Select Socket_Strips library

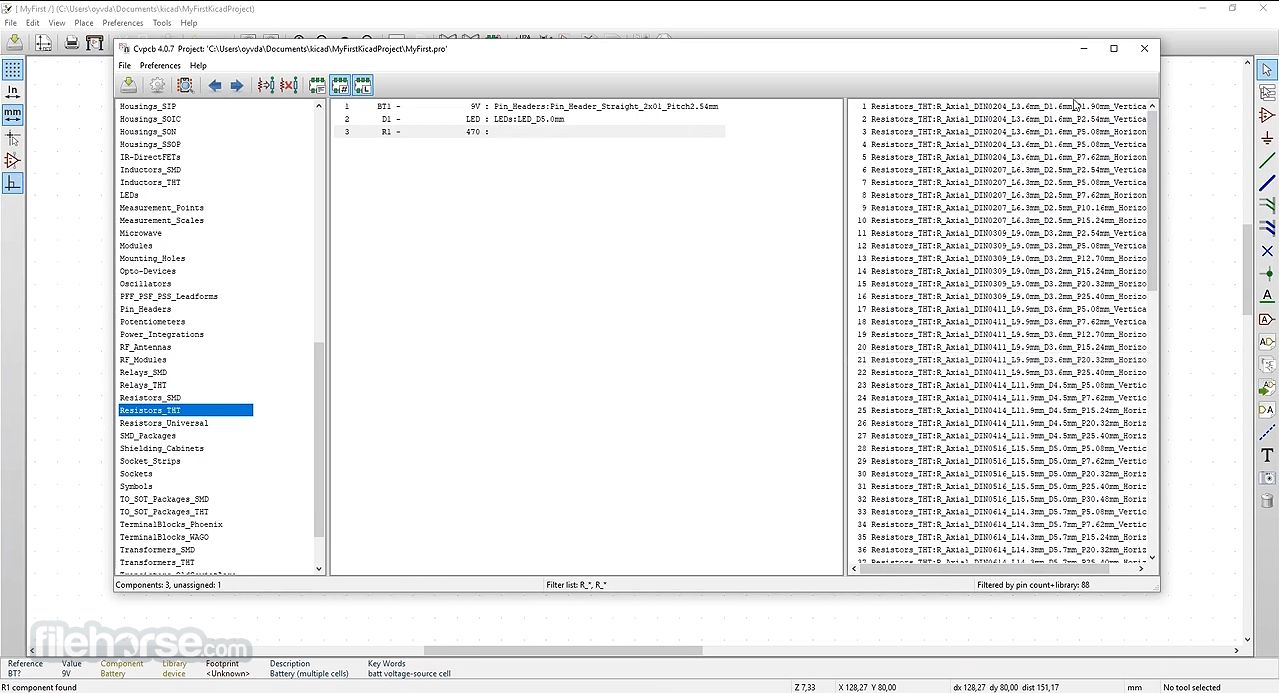pos(150,461)
